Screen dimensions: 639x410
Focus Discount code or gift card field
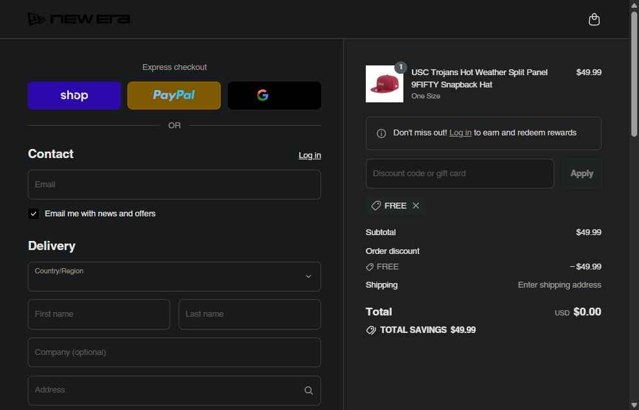coord(460,174)
